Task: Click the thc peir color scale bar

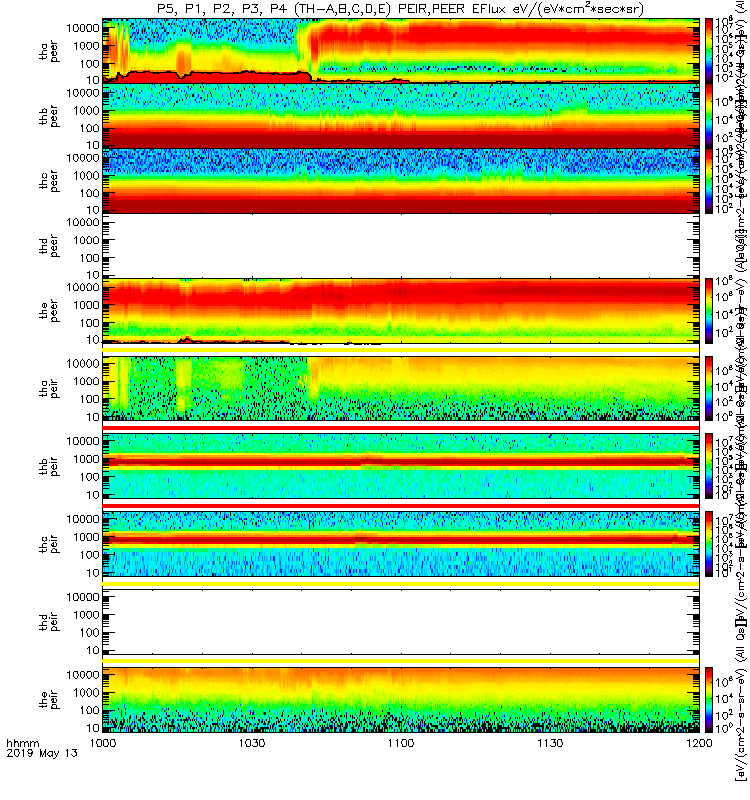Action: pos(709,544)
